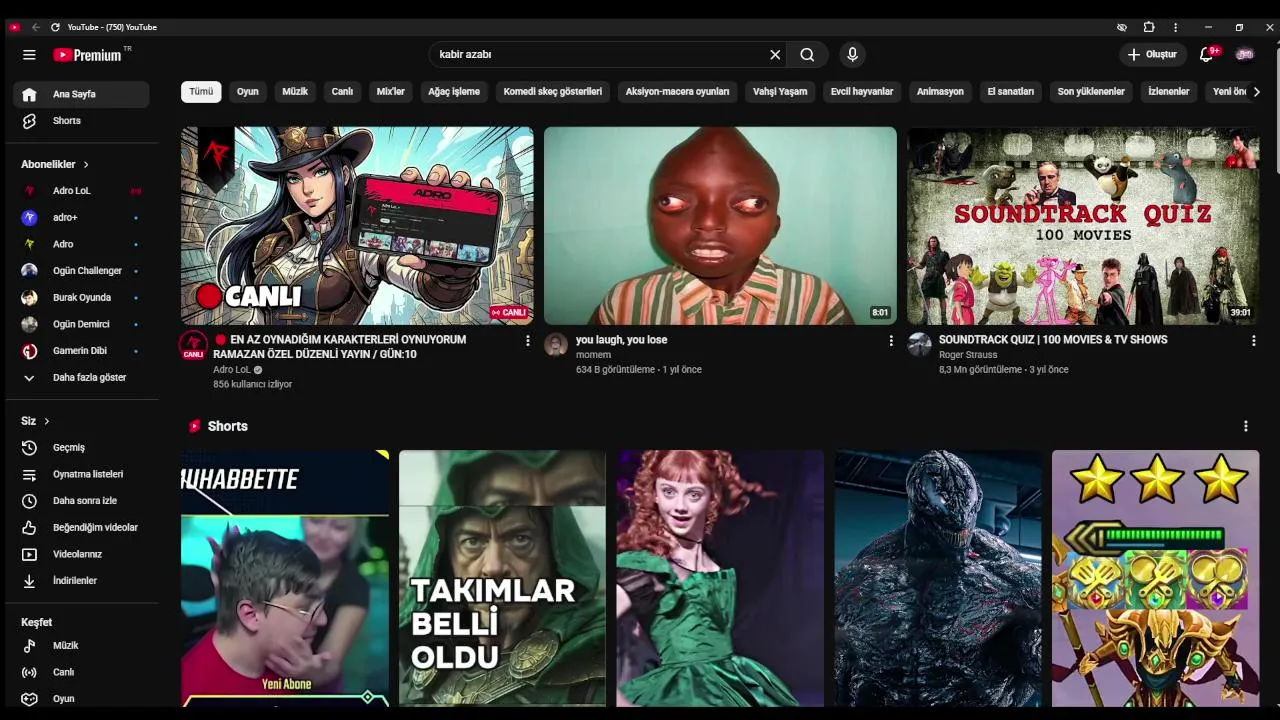Open Shorts in the sidebar
Viewport: 1280px width, 720px height.
coord(81,121)
